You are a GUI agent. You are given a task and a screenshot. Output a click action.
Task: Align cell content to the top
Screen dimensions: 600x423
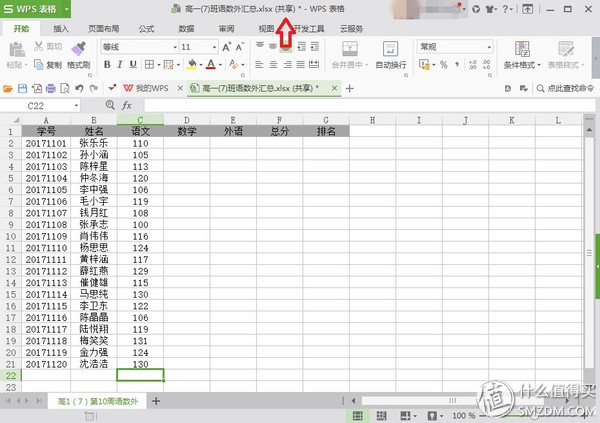click(260, 46)
